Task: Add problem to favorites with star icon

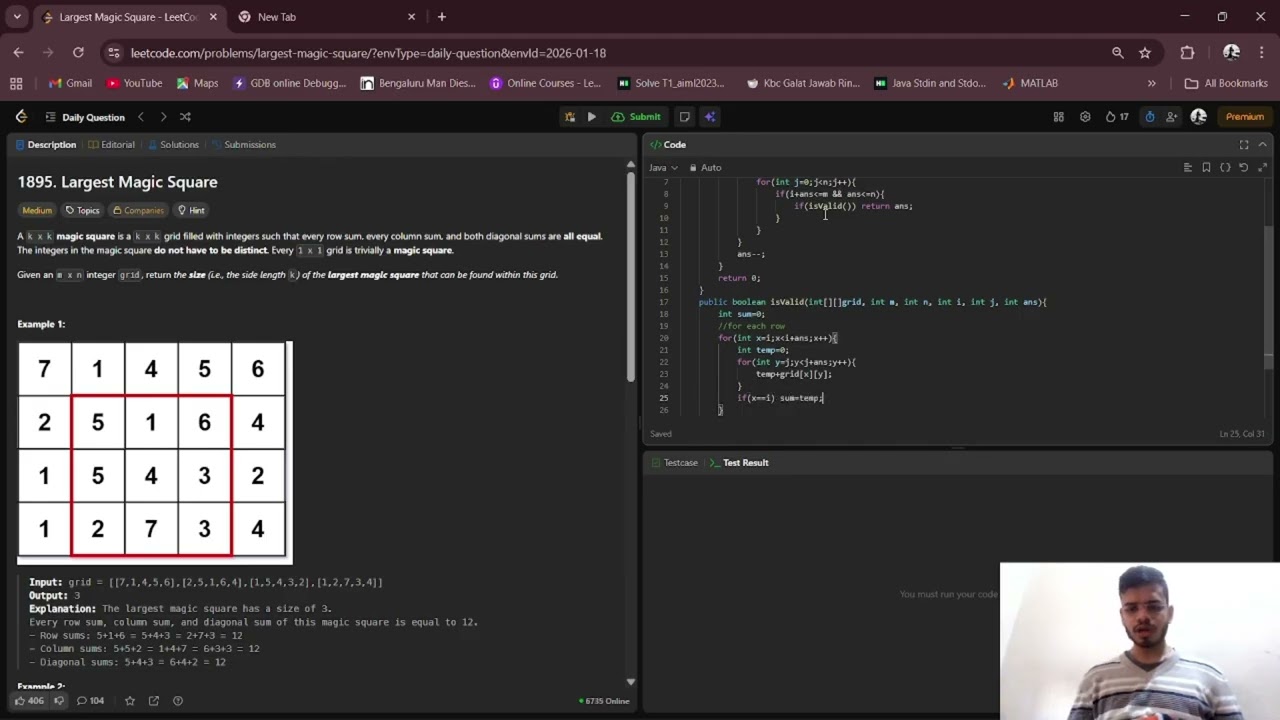Action: point(129,701)
